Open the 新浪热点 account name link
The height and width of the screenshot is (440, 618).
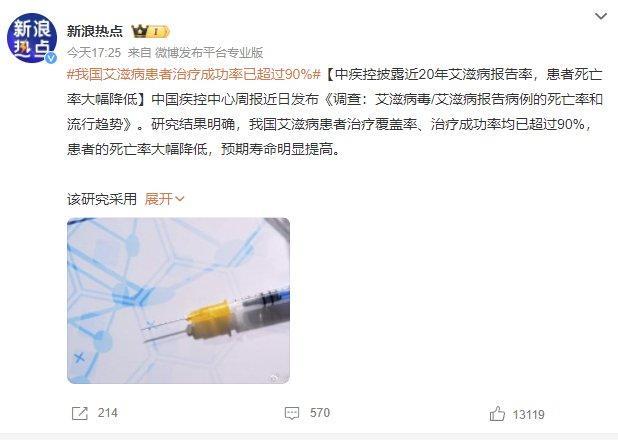click(x=95, y=31)
